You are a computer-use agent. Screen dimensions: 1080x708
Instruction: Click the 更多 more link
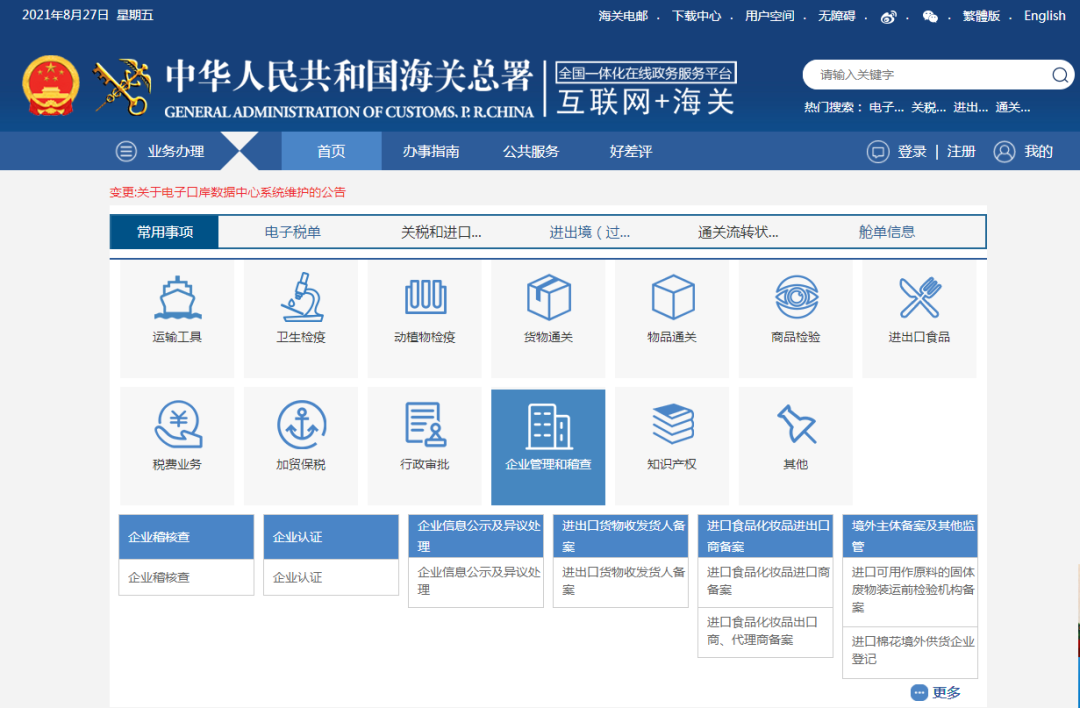tap(946, 692)
